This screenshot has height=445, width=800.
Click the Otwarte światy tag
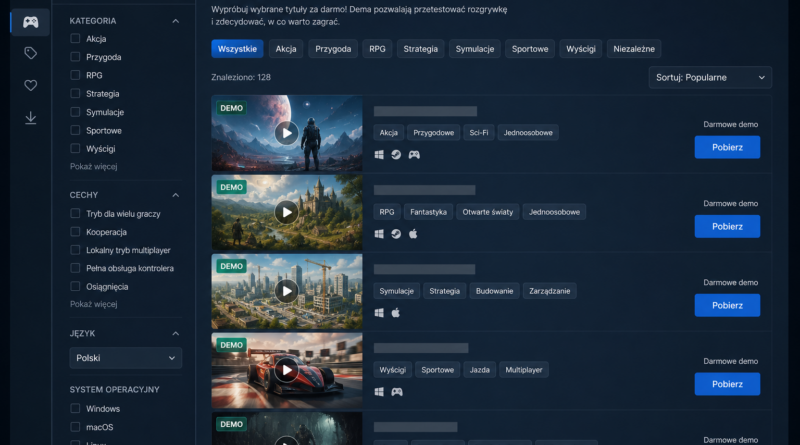[488, 212]
